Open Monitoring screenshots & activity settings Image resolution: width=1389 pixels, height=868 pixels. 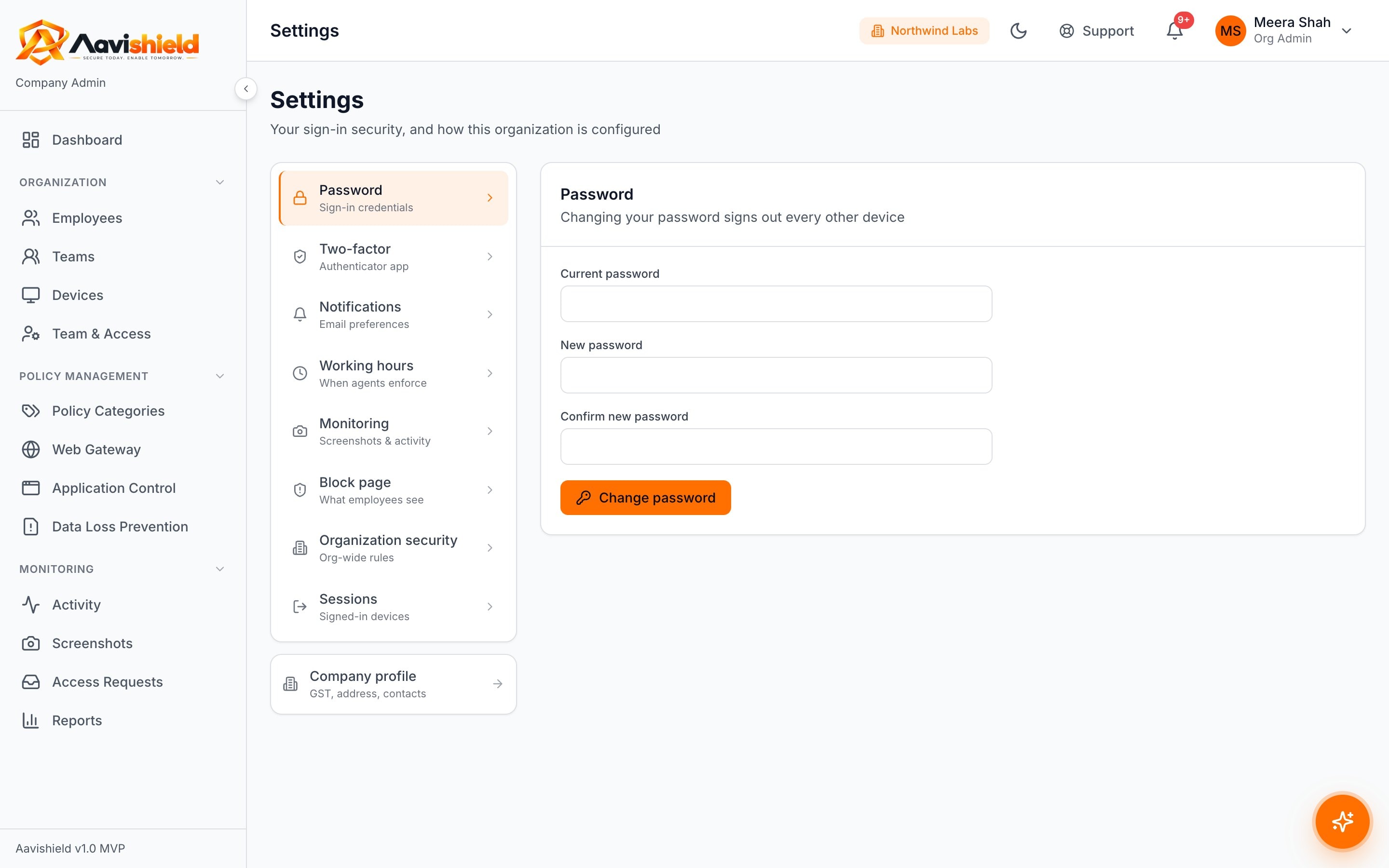394,431
